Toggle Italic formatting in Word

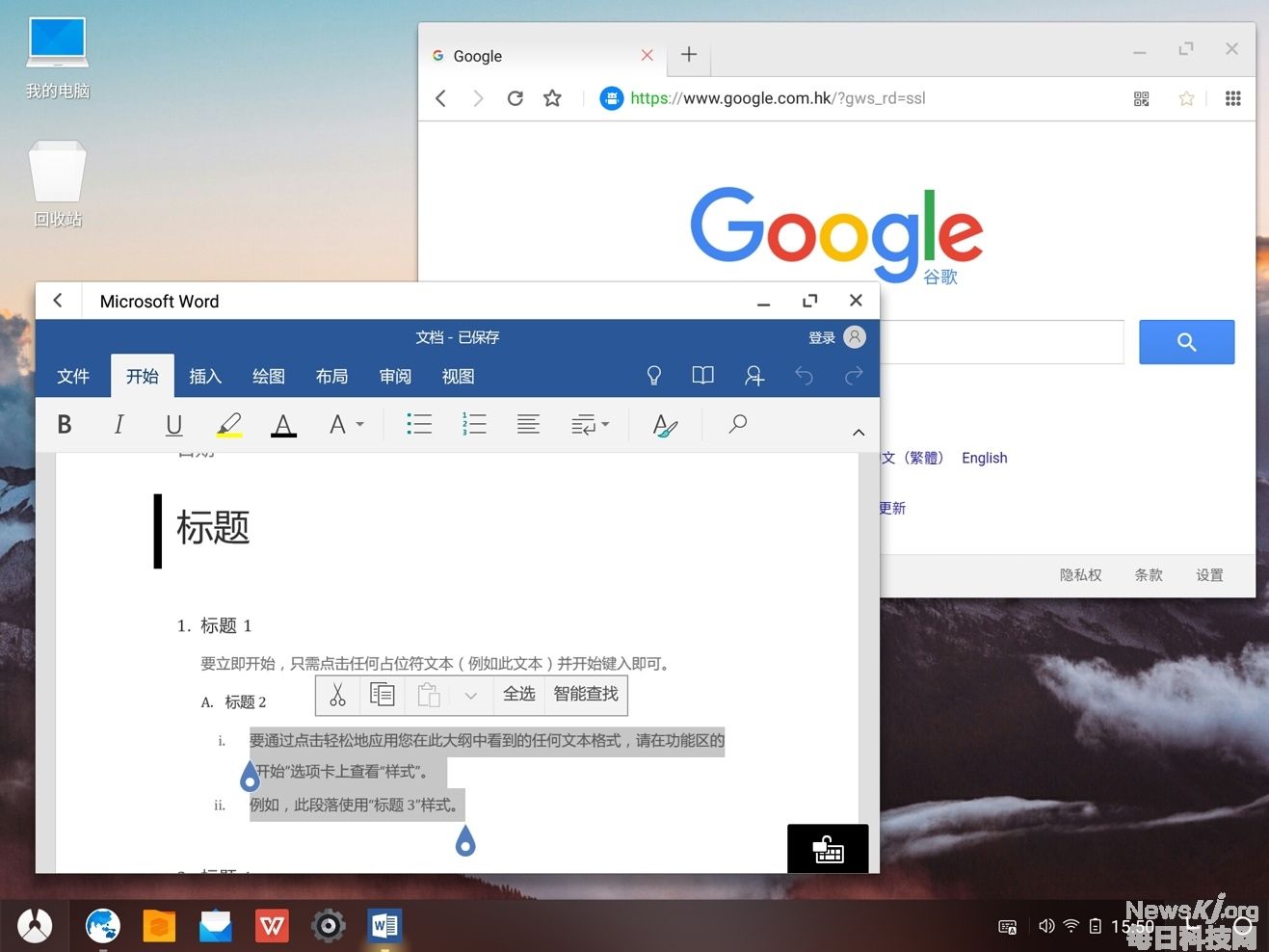click(x=119, y=424)
